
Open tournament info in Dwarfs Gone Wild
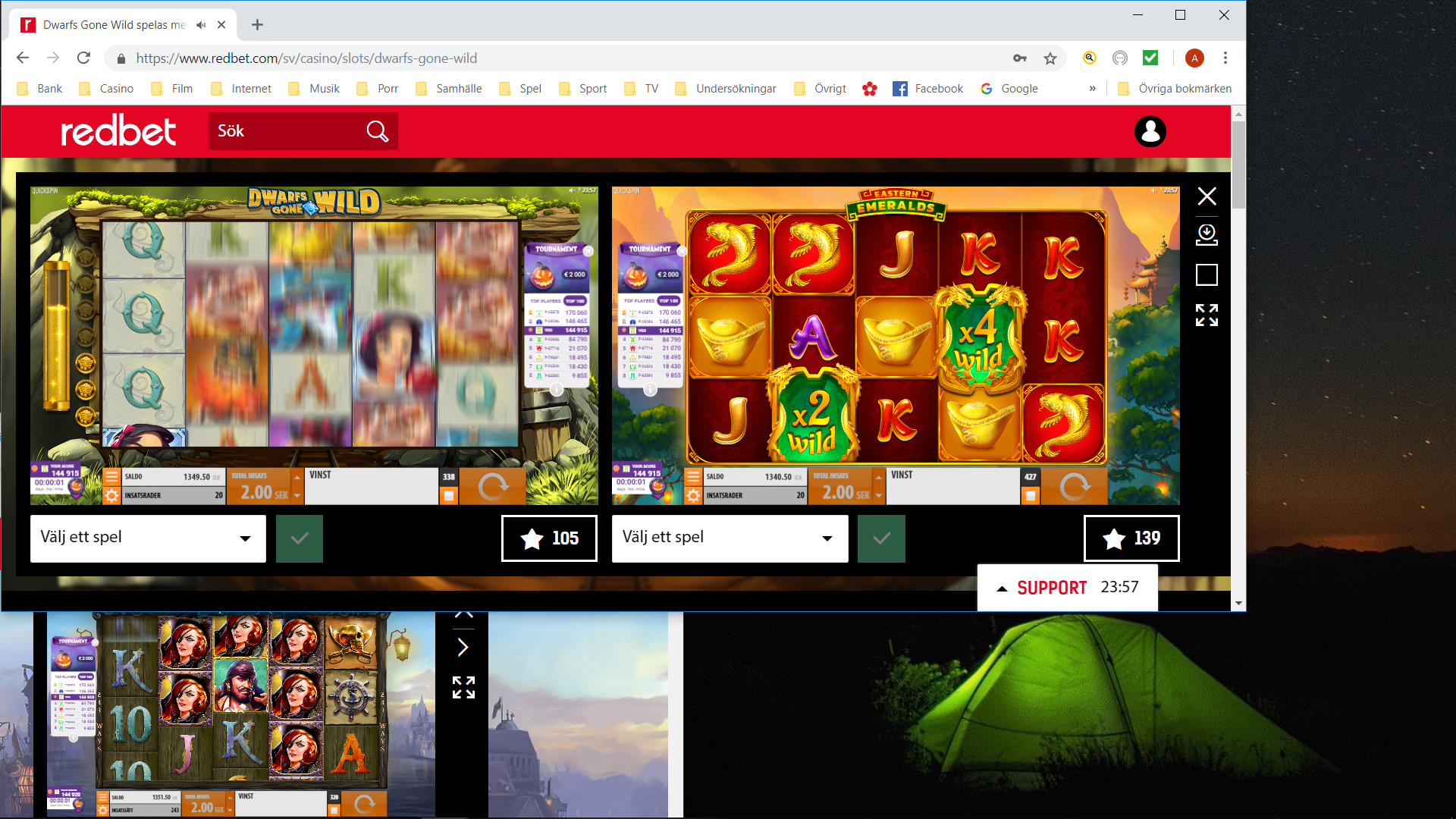tap(557, 390)
